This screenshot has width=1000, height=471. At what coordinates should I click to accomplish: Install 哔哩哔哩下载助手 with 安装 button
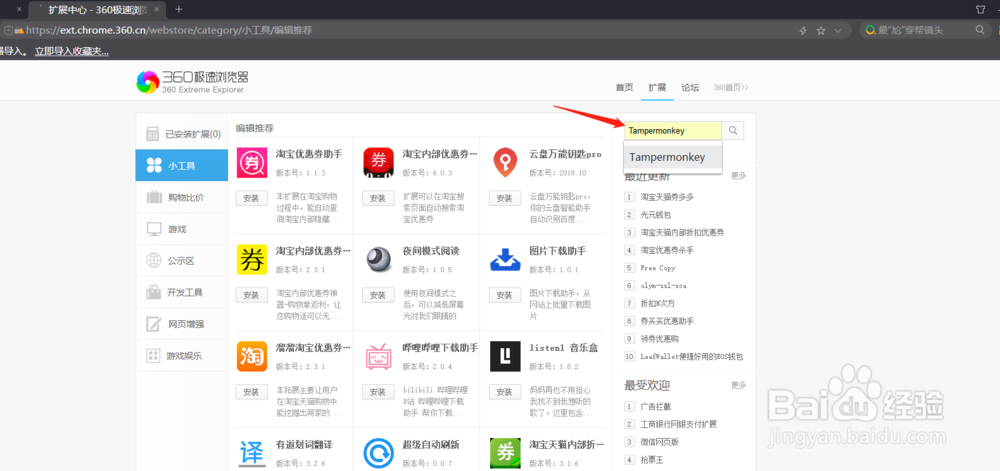pos(378,391)
